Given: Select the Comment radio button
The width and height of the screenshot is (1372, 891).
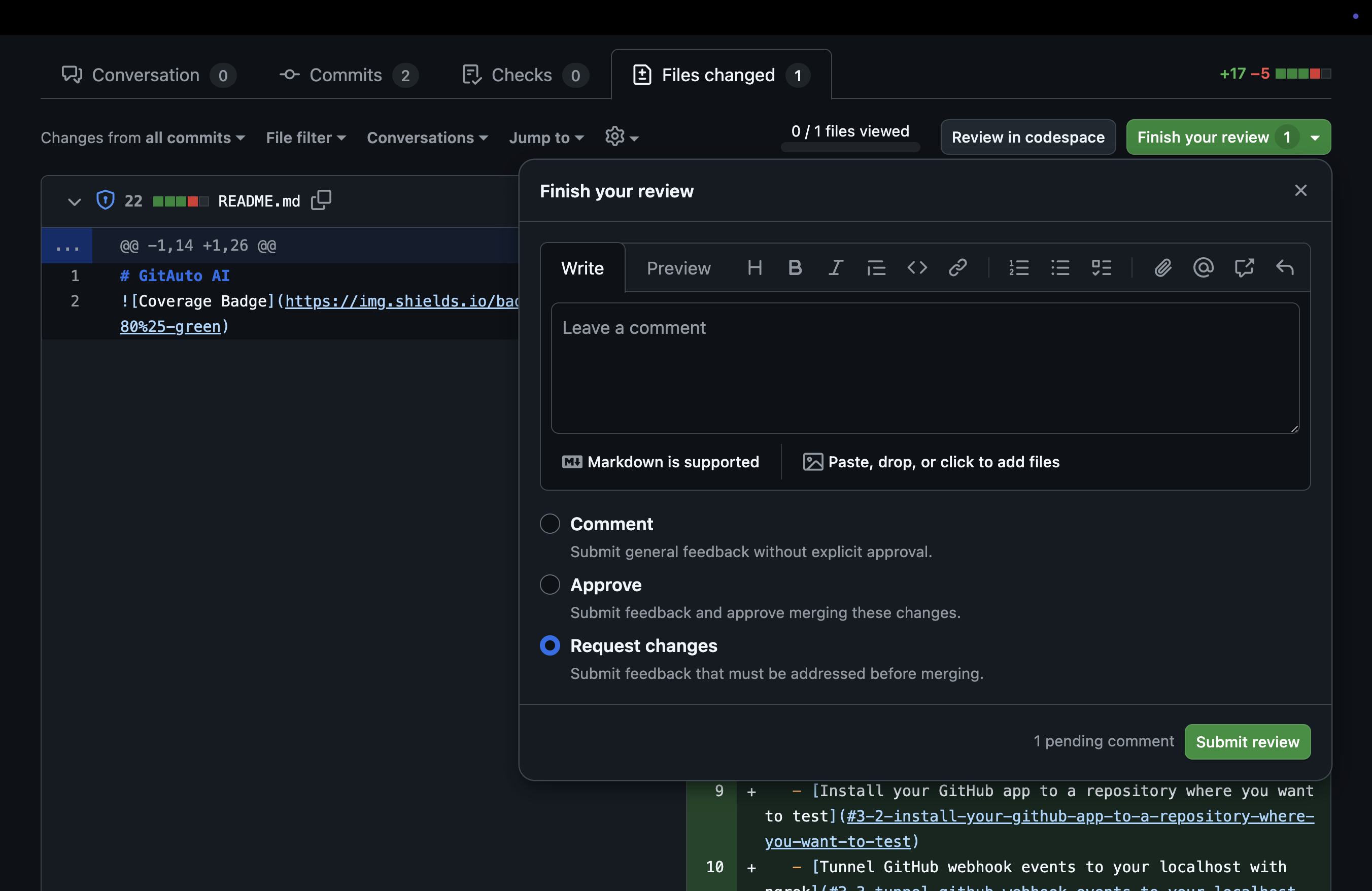Looking at the screenshot, I should (550, 523).
